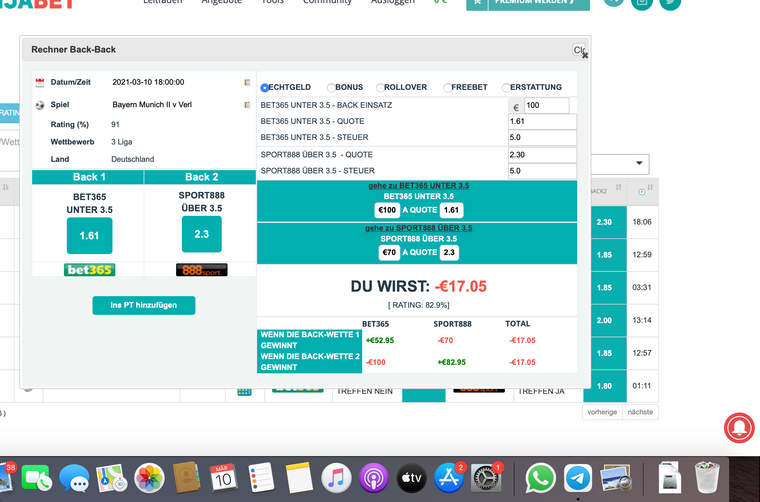Image resolution: width=760 pixels, height=502 pixels.
Task: Click the Back 1 column header
Action: [x=88, y=177]
